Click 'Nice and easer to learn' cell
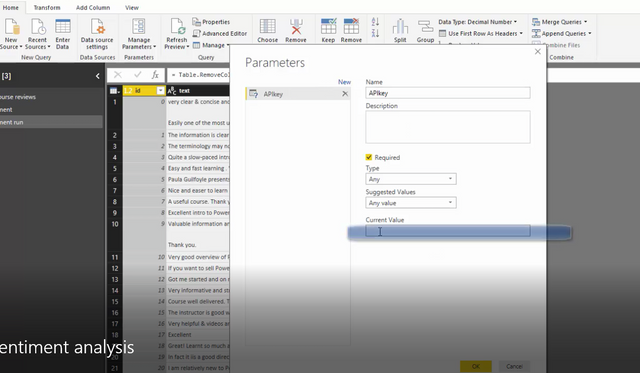The height and width of the screenshot is (373, 640). click(198, 191)
